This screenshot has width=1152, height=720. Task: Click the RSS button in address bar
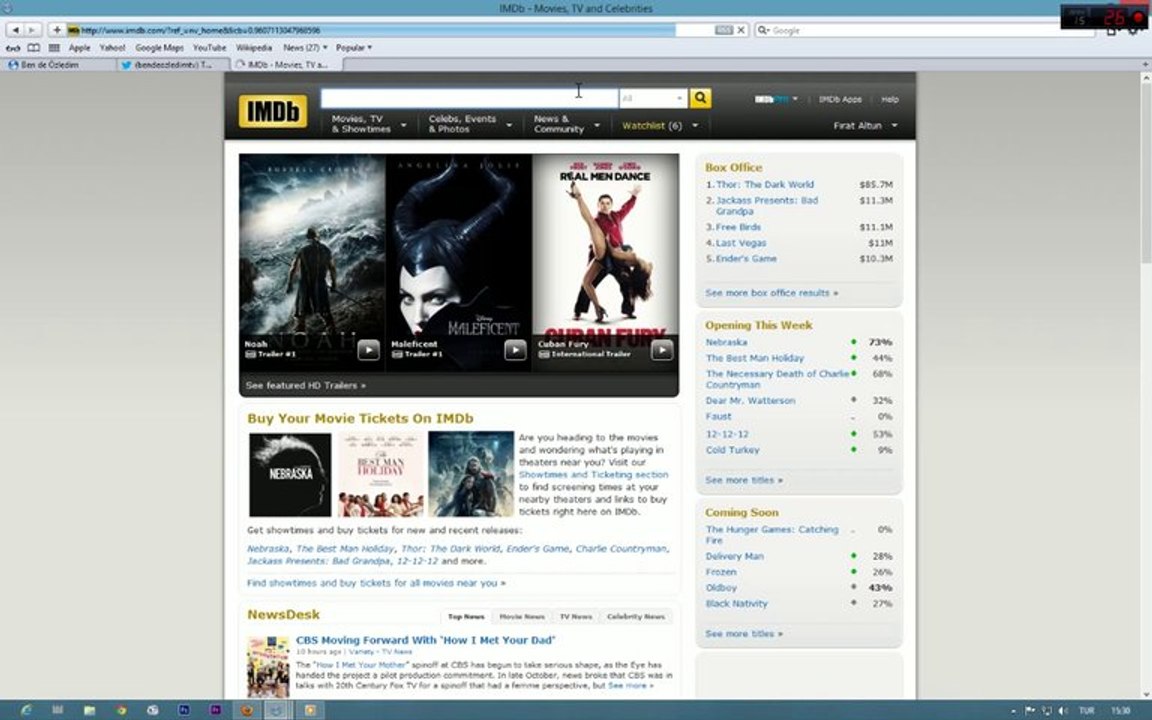tap(724, 30)
